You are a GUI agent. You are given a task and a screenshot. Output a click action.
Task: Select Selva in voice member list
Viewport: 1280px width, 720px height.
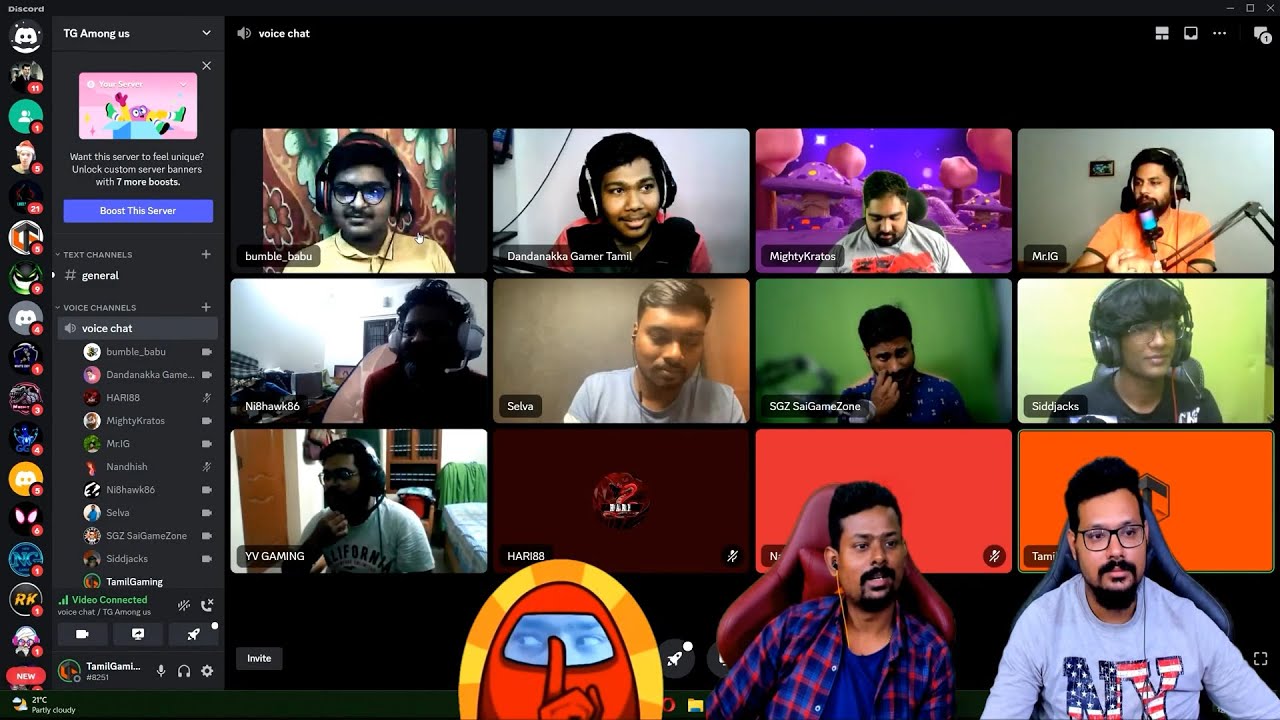pos(148,513)
